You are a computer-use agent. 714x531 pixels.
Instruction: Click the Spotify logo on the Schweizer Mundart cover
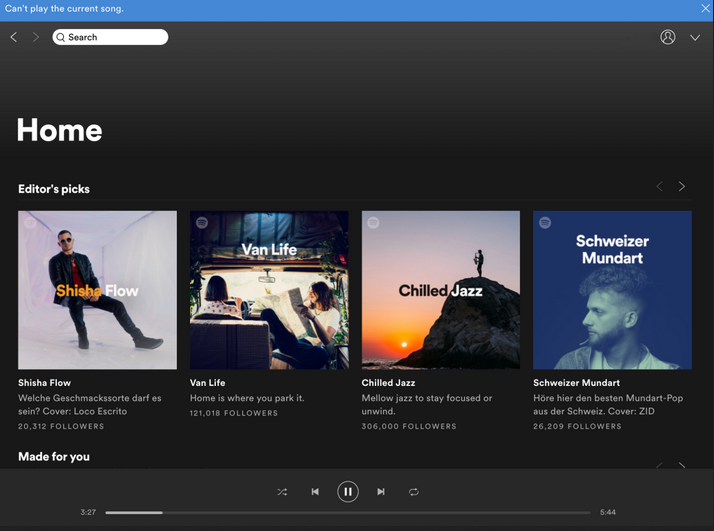click(x=545, y=223)
